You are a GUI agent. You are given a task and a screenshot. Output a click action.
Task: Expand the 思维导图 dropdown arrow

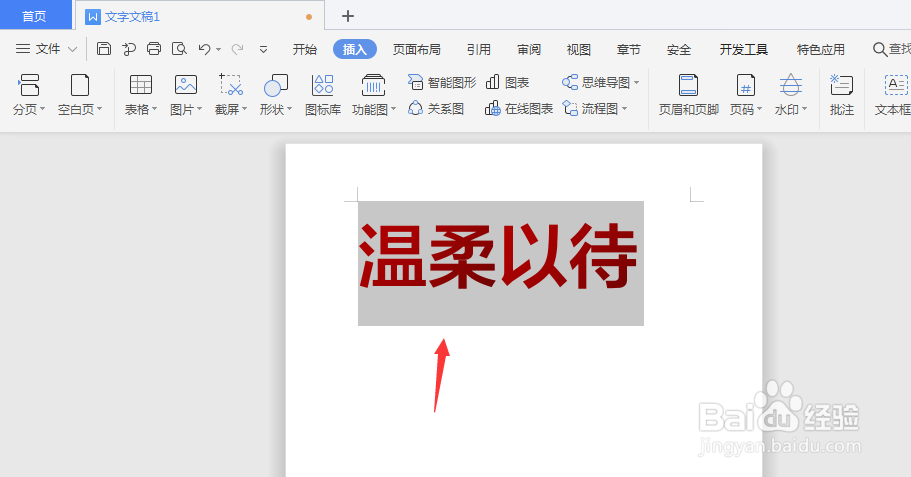pyautogui.click(x=636, y=83)
